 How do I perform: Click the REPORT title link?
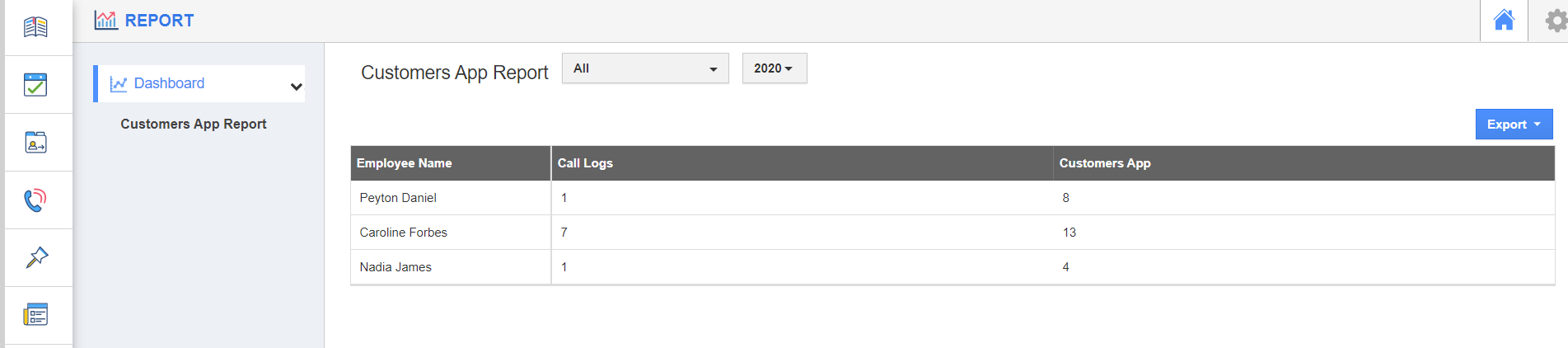[x=159, y=21]
